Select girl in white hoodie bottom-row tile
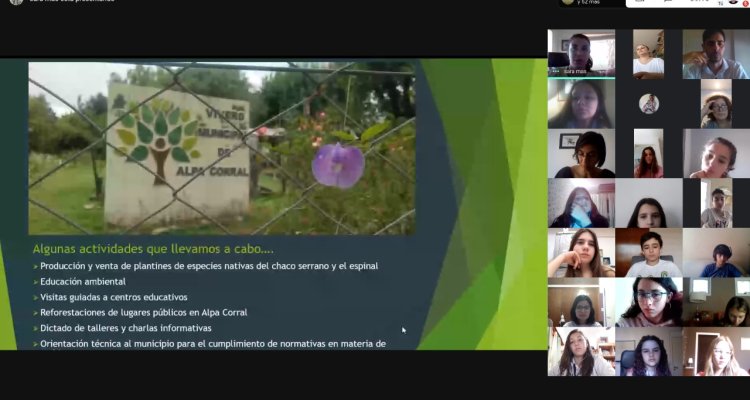Image resolution: width=750 pixels, height=400 pixels. pos(581,352)
